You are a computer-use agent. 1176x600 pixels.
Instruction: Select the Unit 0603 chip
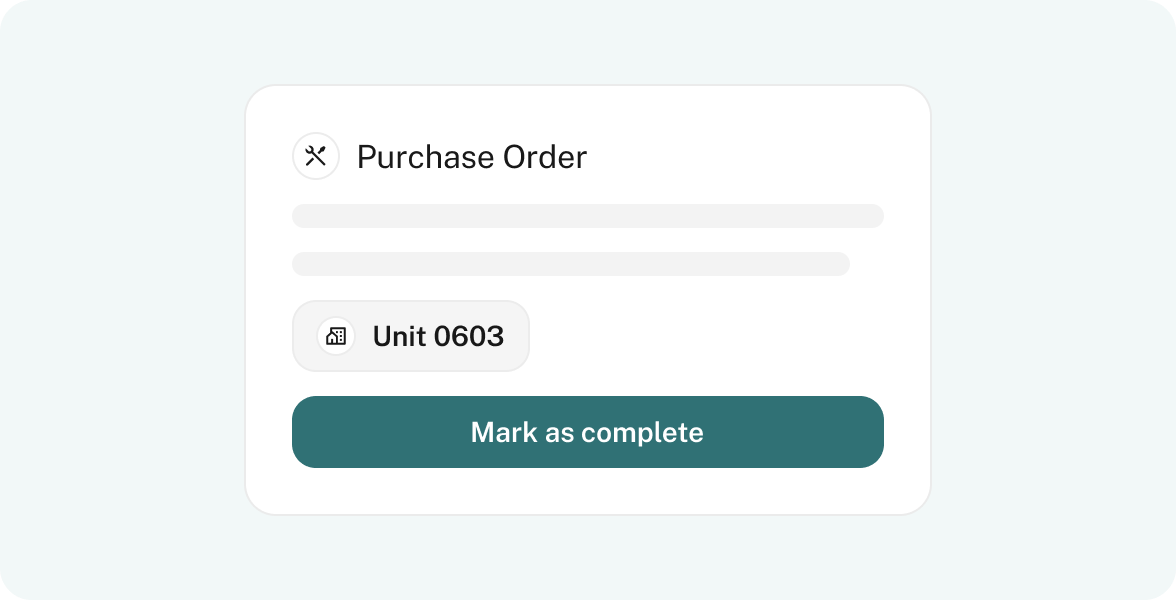(x=411, y=336)
